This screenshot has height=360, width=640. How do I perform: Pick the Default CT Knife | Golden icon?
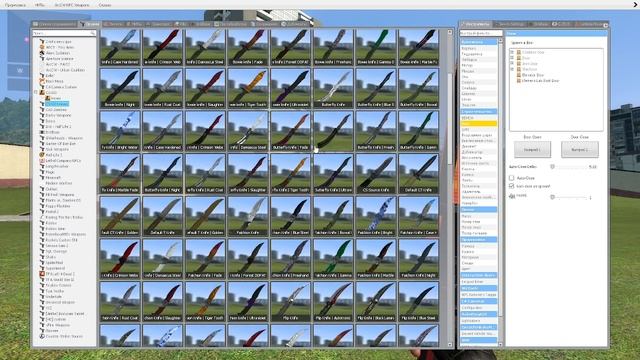pos(120,216)
